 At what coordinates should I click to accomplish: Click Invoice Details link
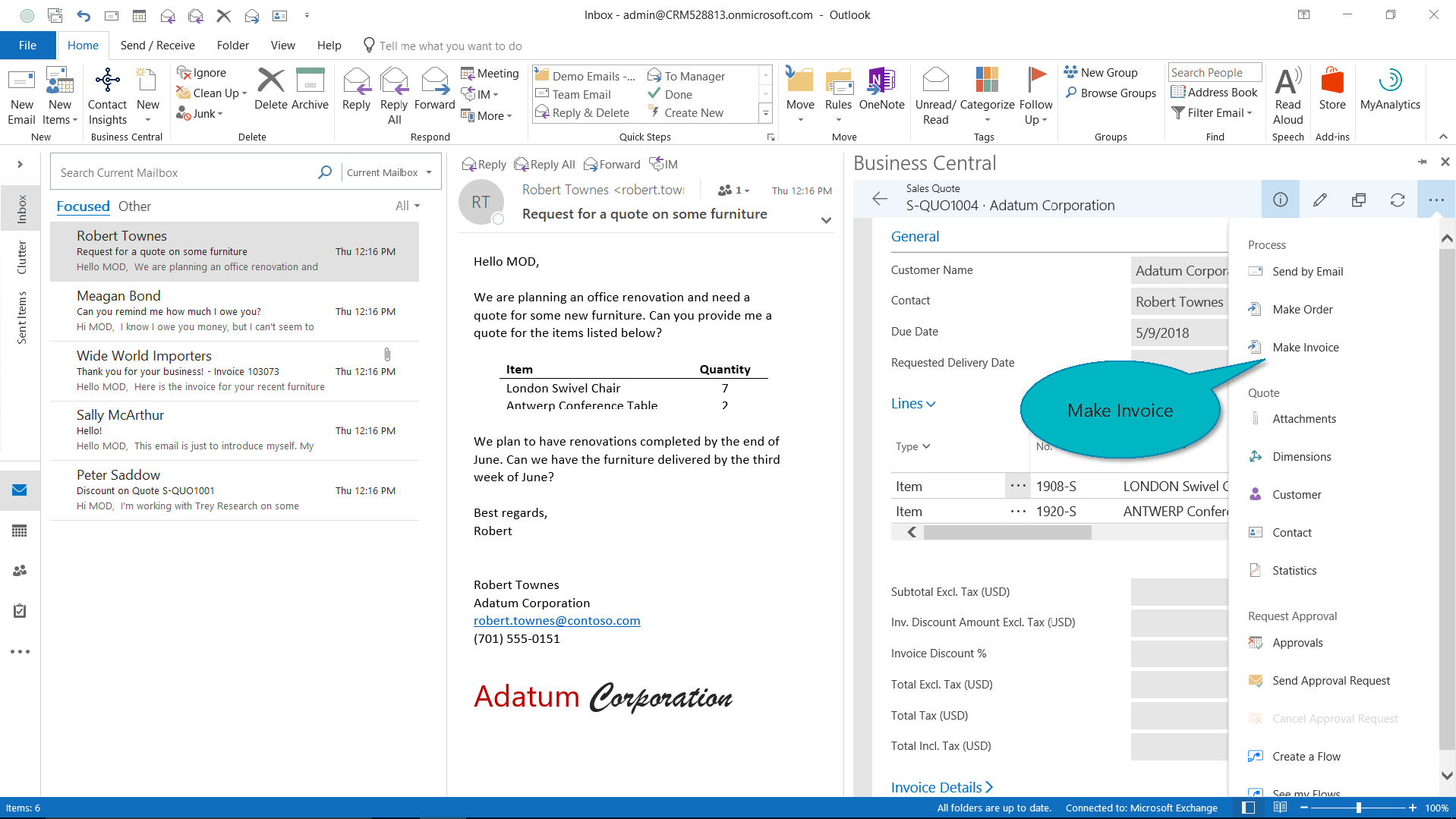(x=941, y=787)
